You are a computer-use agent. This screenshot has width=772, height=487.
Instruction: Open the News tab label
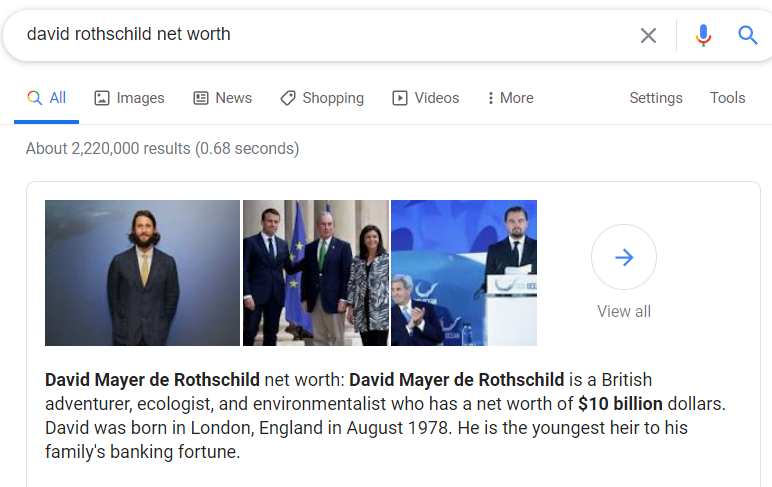(233, 98)
